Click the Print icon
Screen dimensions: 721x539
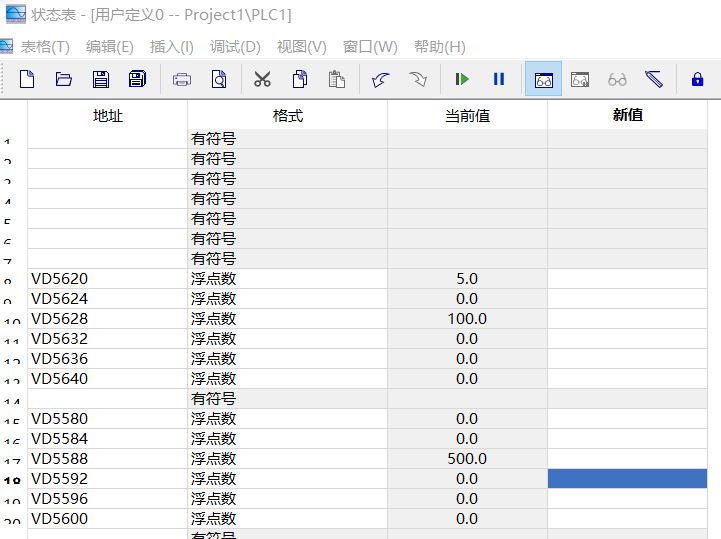tap(182, 80)
